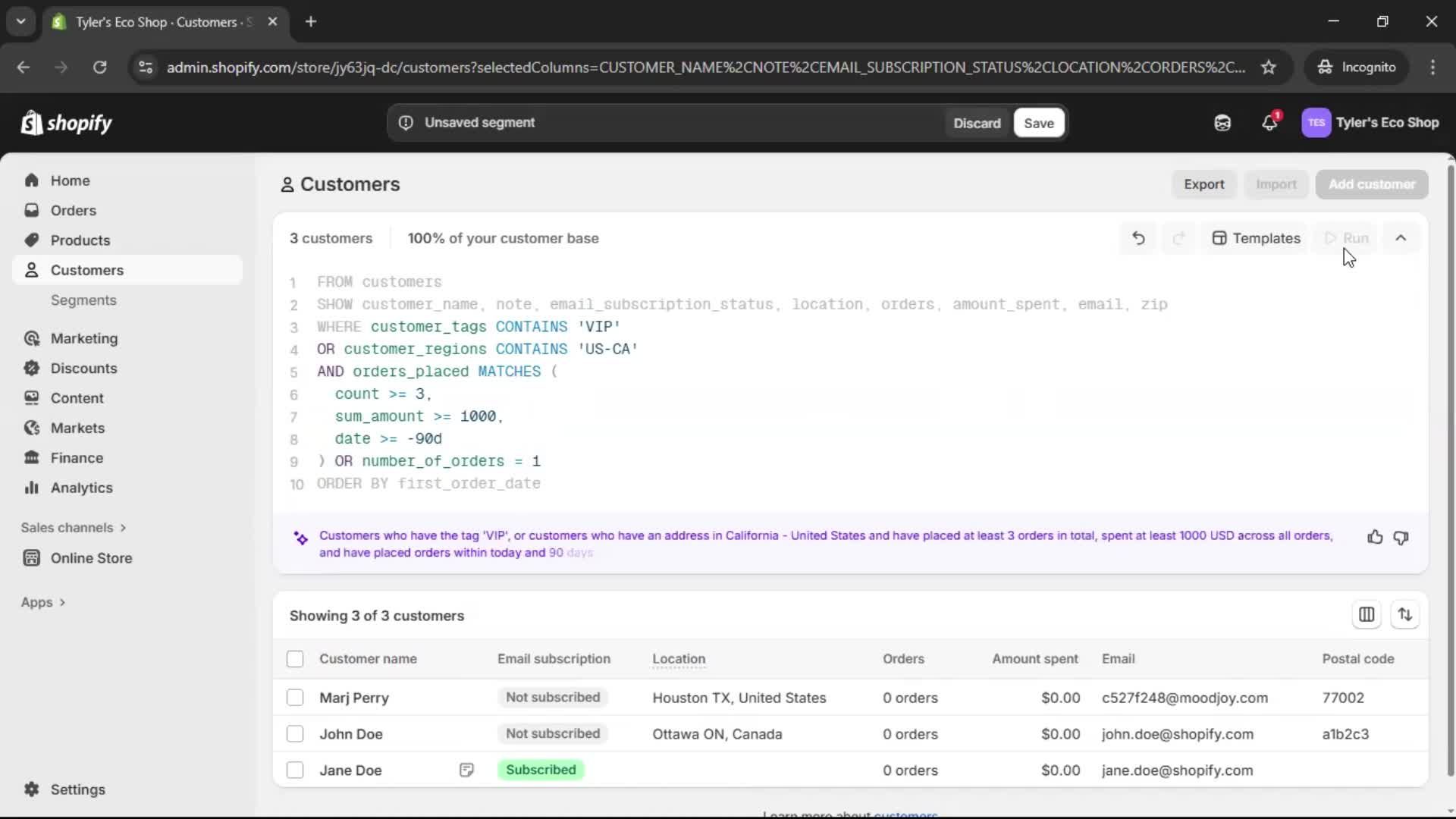The height and width of the screenshot is (819, 1456).
Task: Switch to the Segments page under Customers
Action: 84,300
